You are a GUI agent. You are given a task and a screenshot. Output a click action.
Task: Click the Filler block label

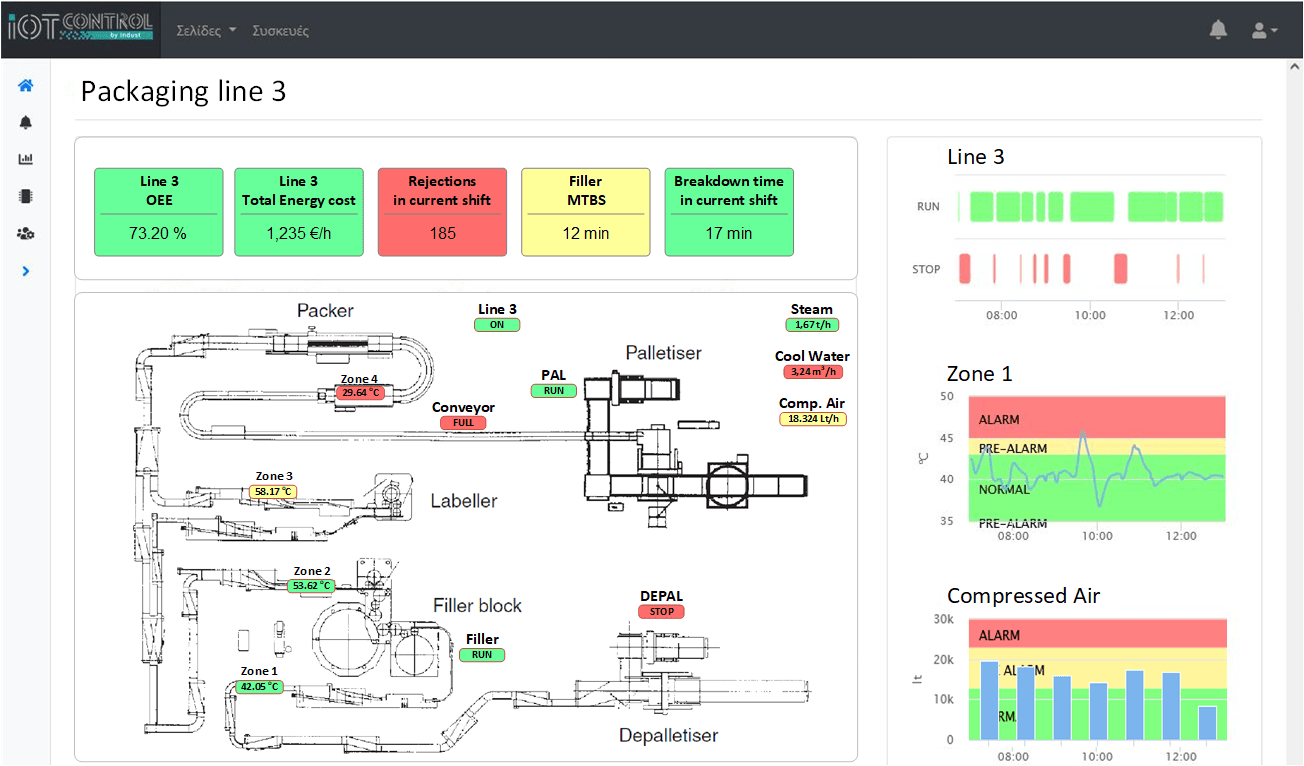(x=478, y=606)
